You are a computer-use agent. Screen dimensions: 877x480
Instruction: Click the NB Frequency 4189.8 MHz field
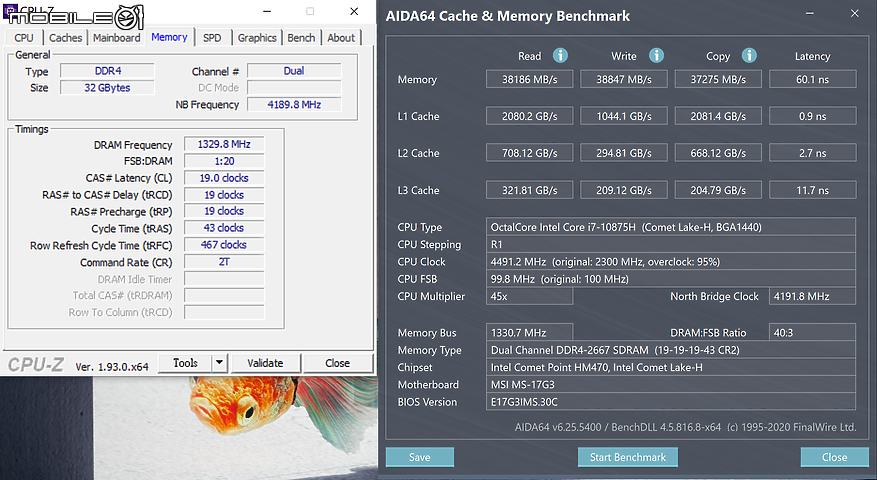(294, 104)
